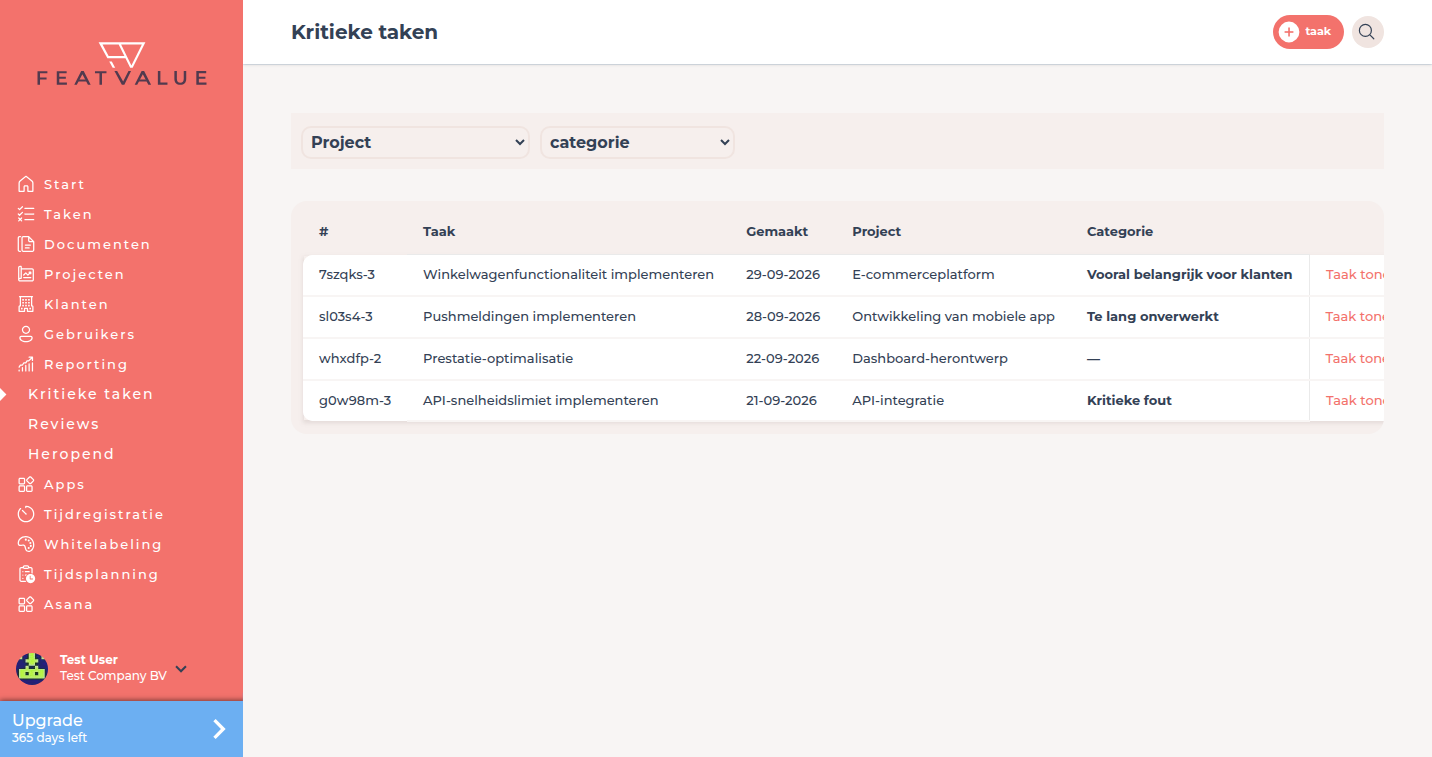Click the Ontwikkeling van mobiele app cell
The width and height of the screenshot is (1432, 757).
[x=953, y=316]
